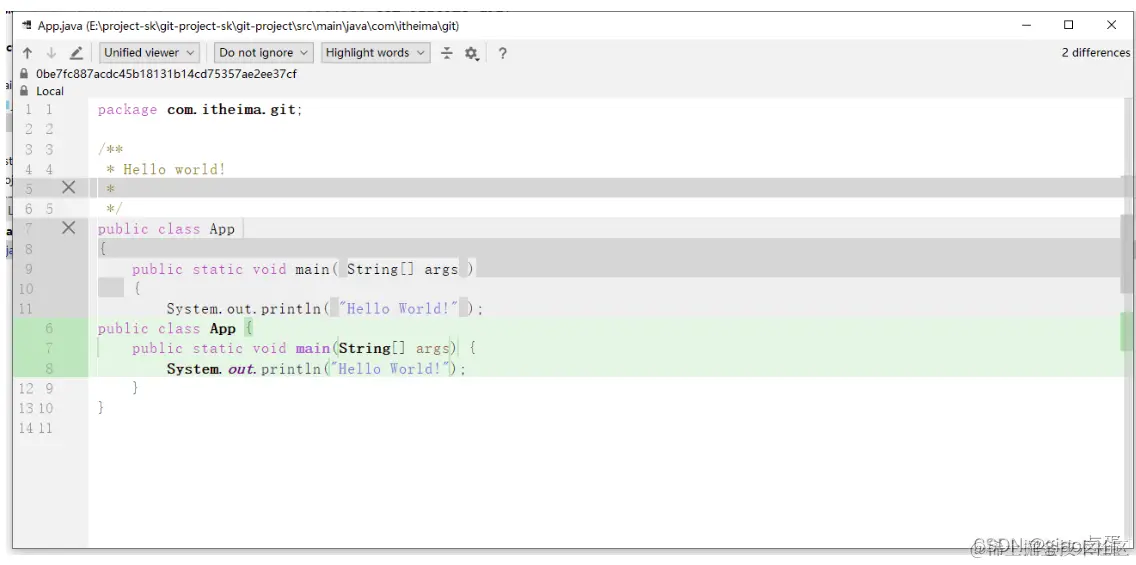Close the App.java diff window
The image size is (1136, 565).
coord(1111,25)
